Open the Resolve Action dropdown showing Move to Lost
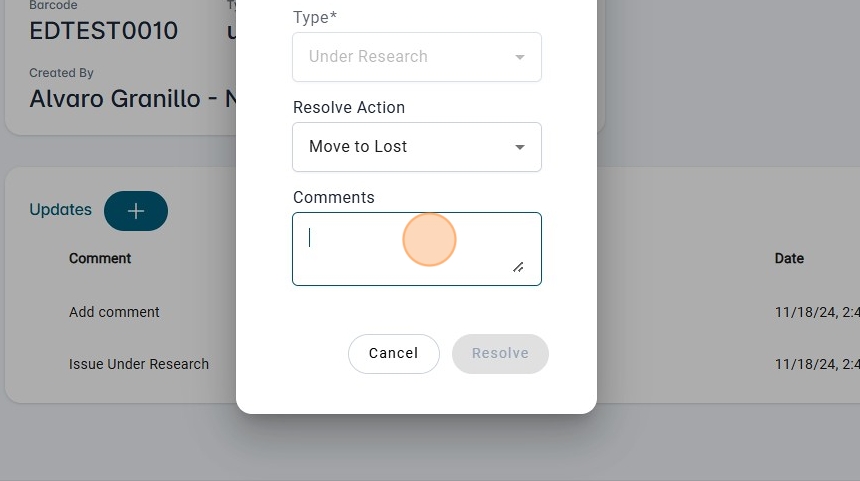Image resolution: width=860 pixels, height=481 pixels. pos(416,147)
